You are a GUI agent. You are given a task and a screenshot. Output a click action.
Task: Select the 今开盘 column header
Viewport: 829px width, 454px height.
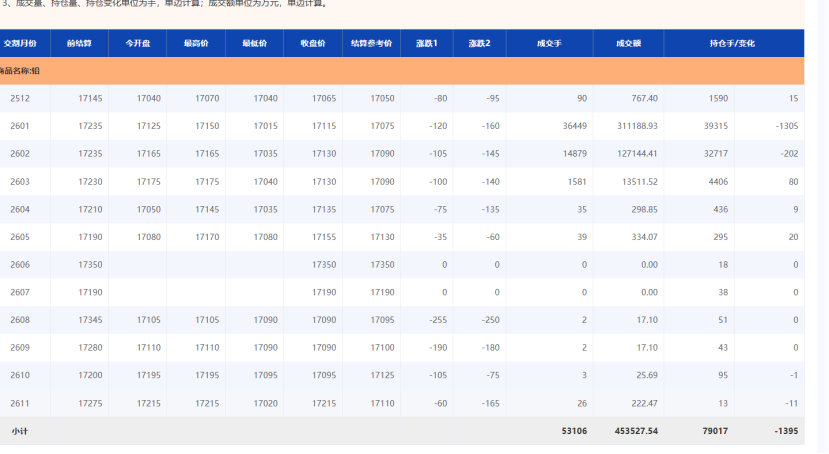point(138,44)
